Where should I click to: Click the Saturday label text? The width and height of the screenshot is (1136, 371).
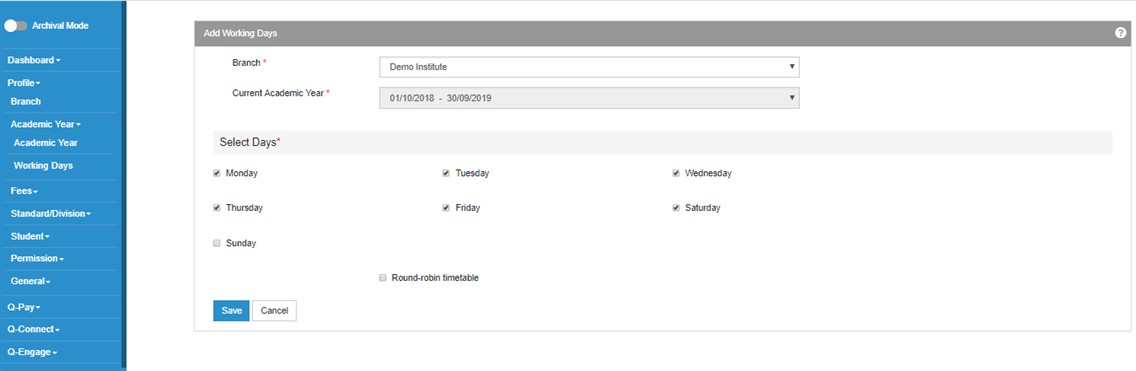point(703,207)
